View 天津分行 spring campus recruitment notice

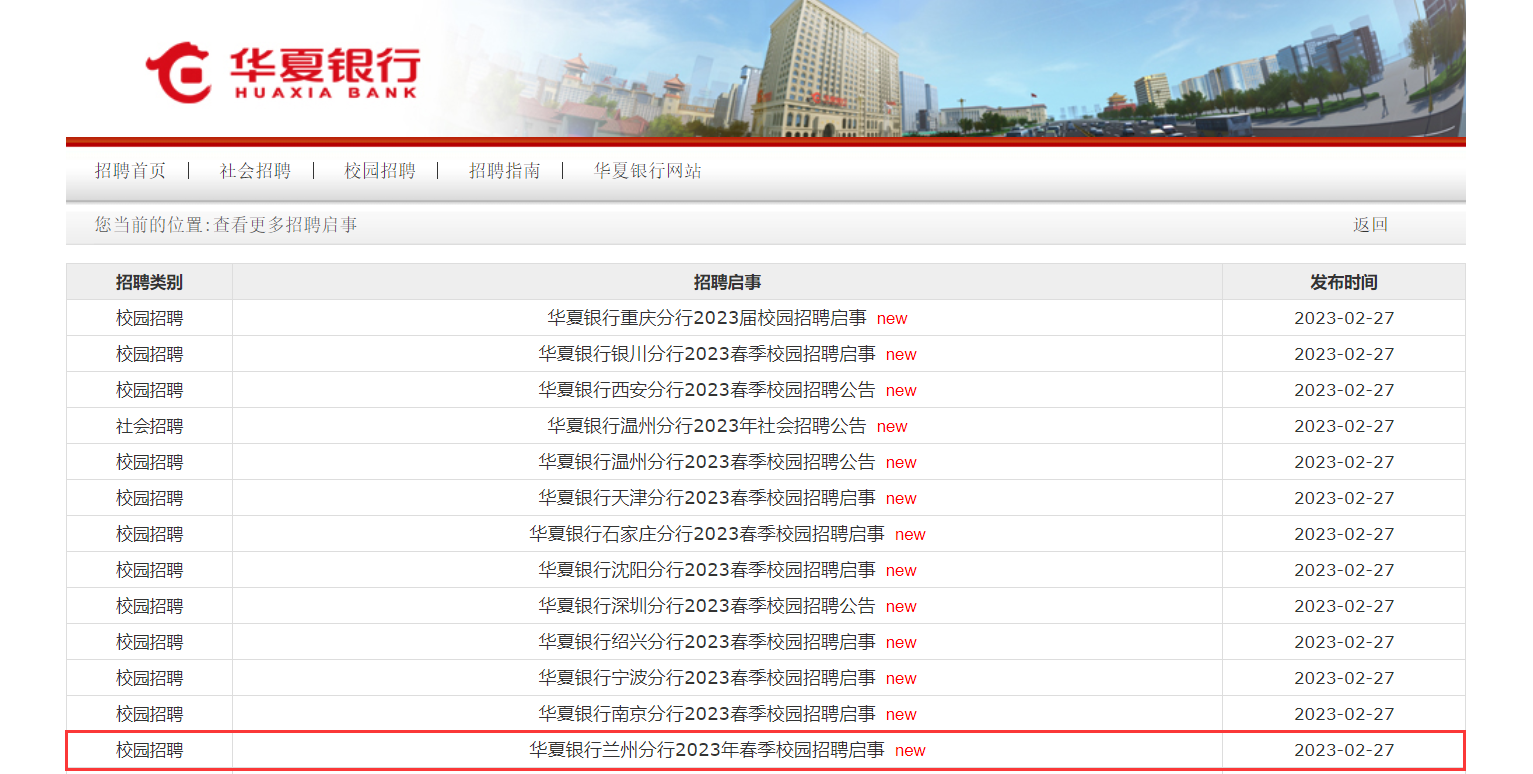[706, 498]
